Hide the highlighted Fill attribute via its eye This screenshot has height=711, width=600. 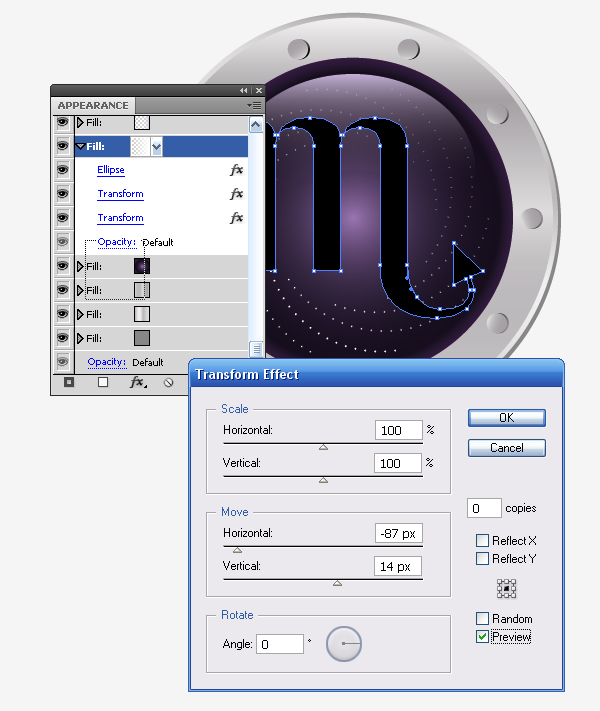pyautogui.click(x=63, y=146)
